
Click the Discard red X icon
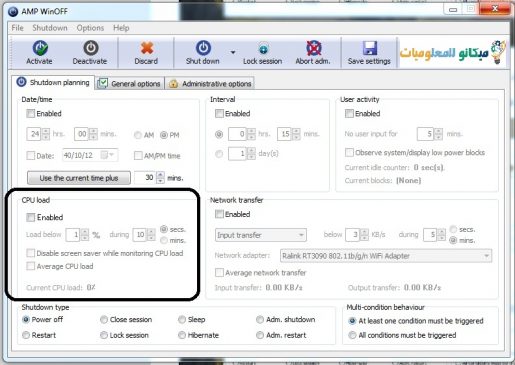pos(147,48)
